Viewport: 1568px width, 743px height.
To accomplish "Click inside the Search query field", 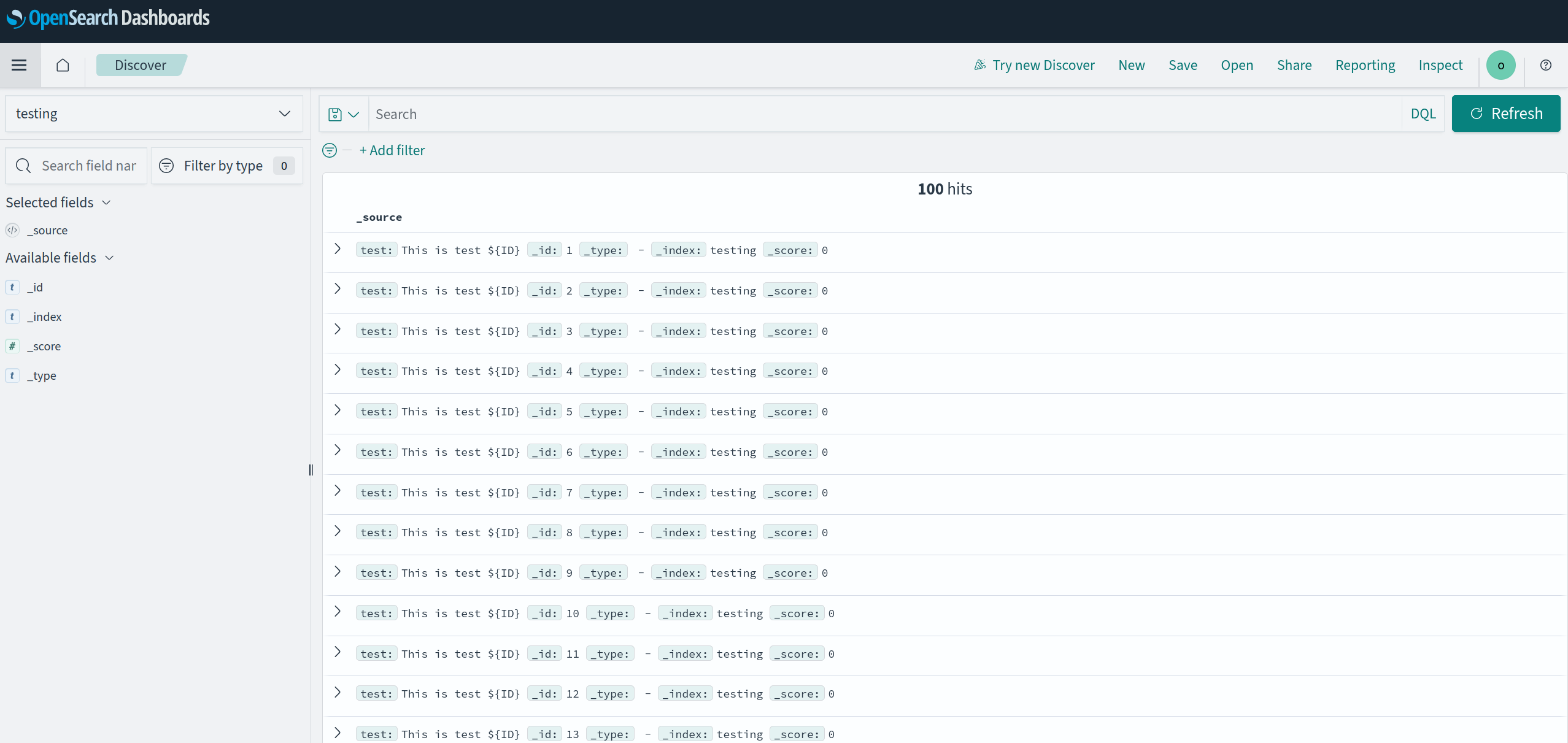I will (736, 114).
